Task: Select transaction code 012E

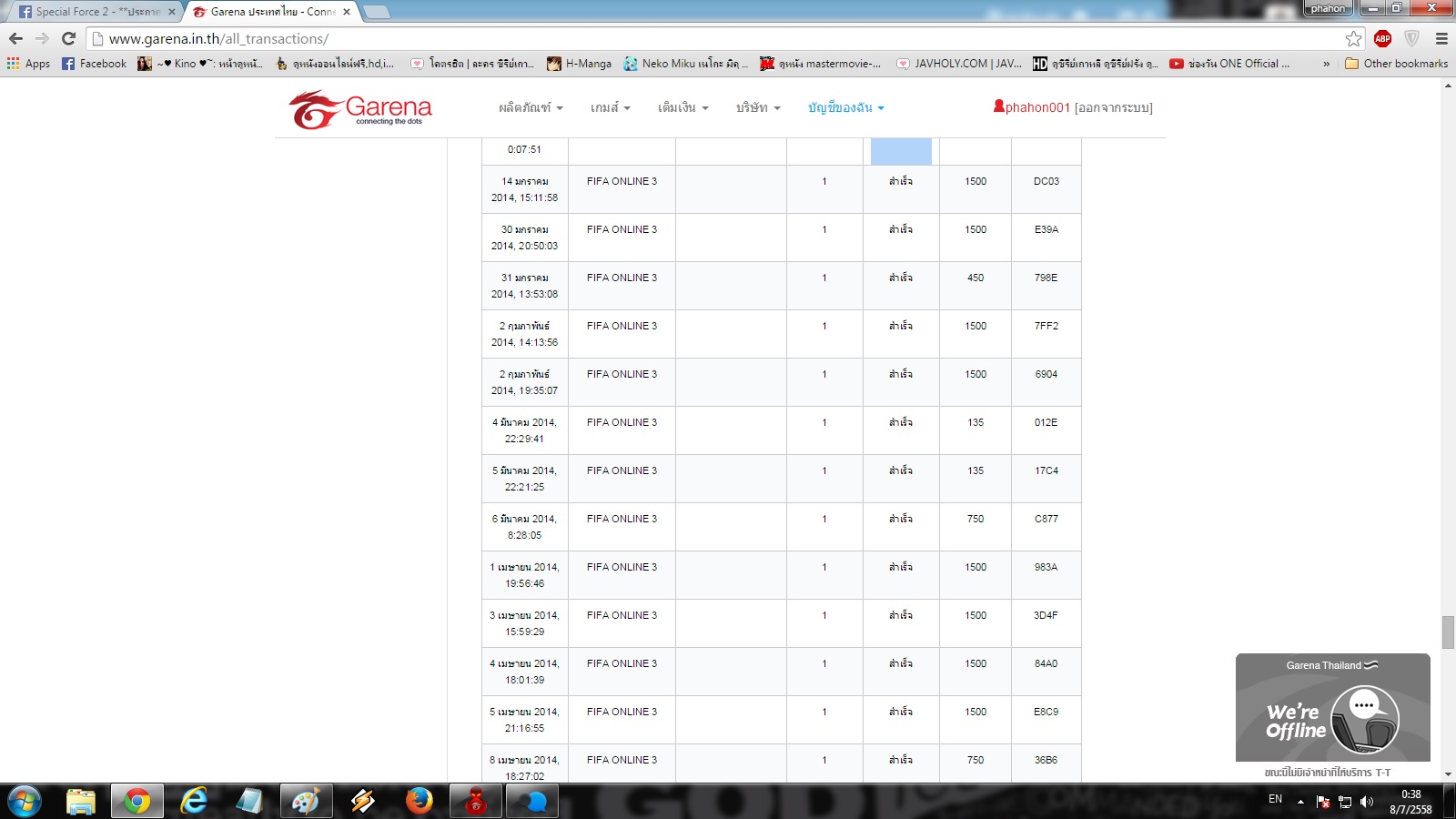Action: [1046, 422]
